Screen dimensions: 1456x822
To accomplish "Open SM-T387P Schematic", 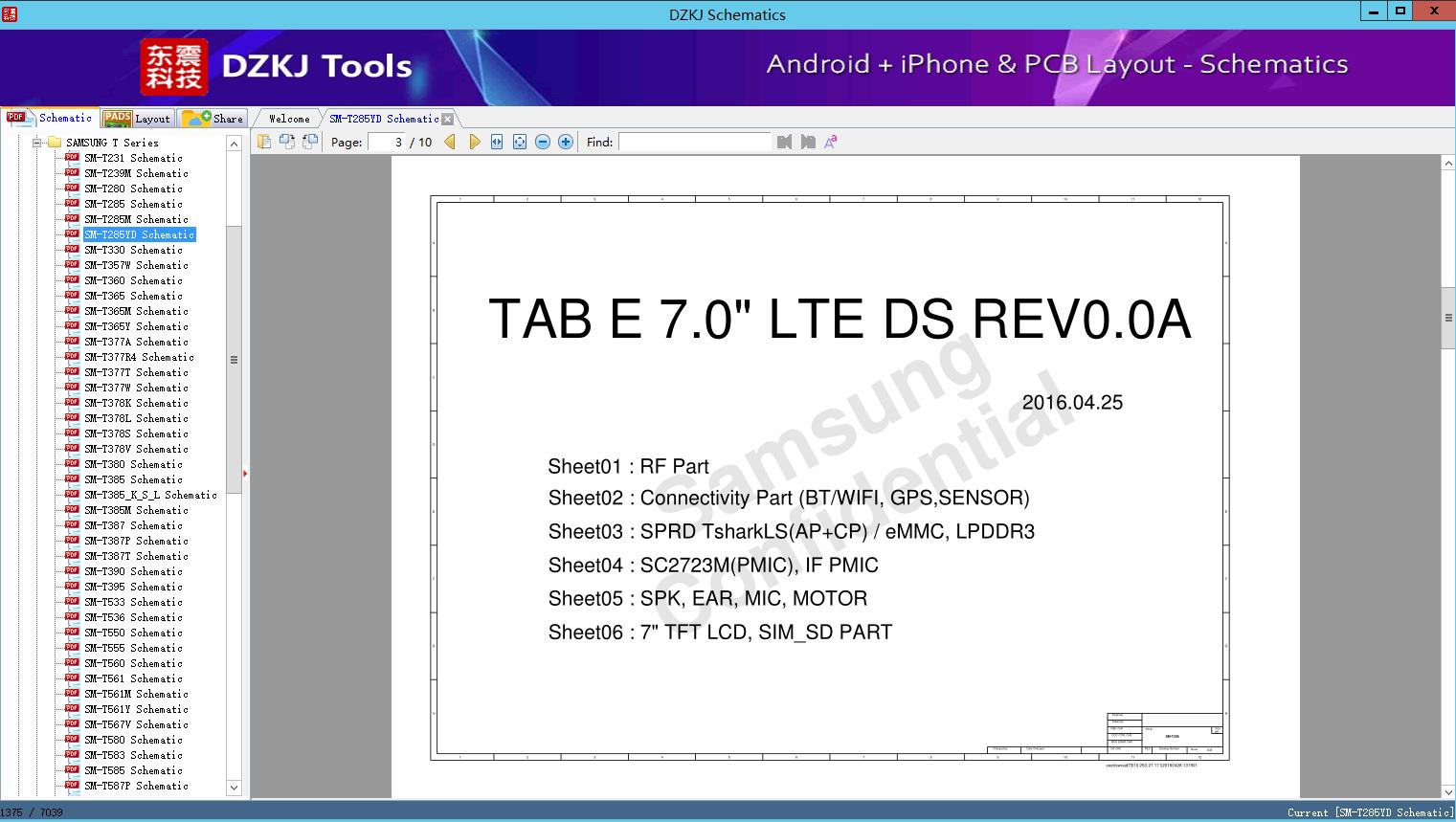I will click(x=136, y=541).
